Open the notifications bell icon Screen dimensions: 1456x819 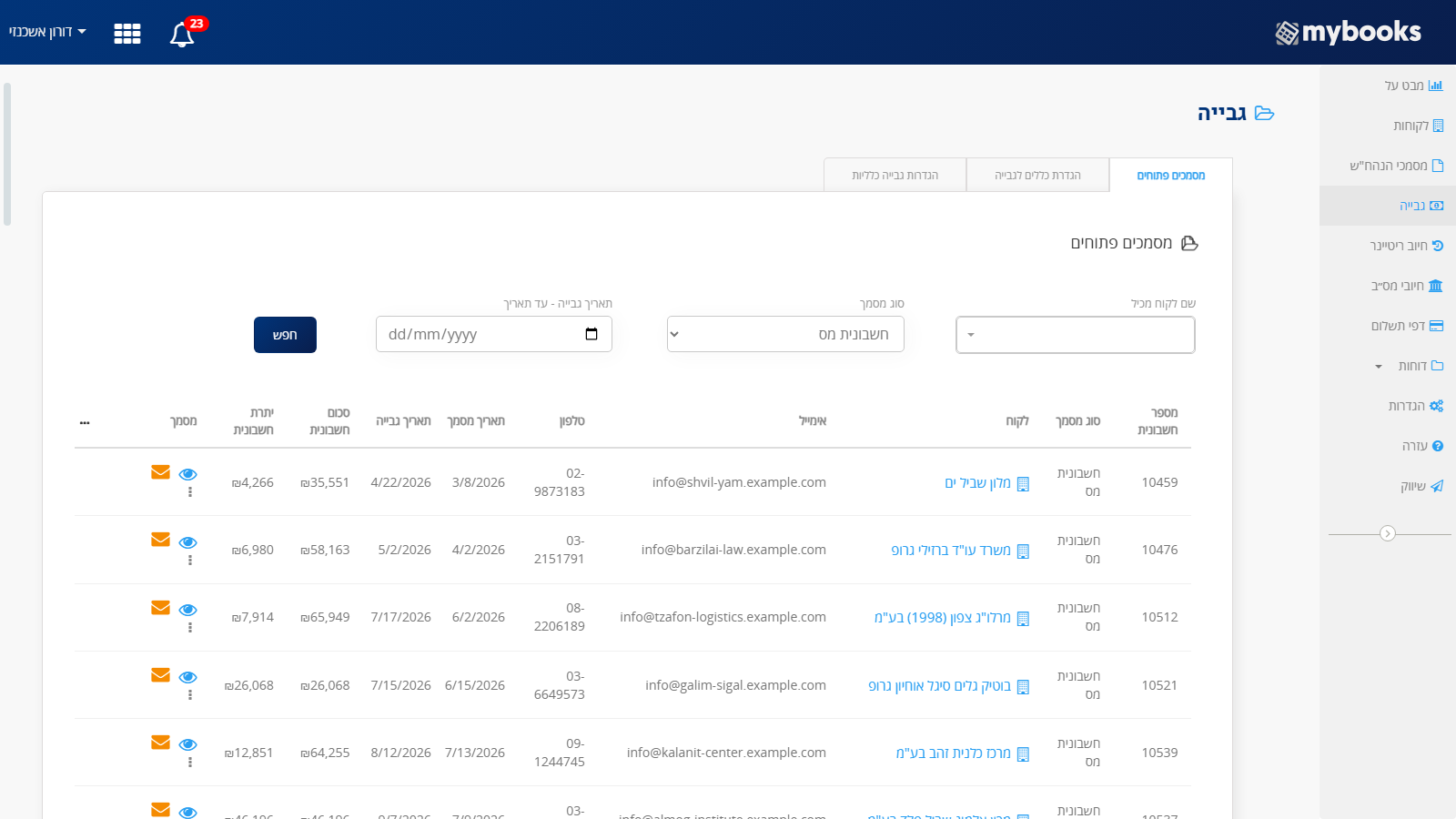point(182,34)
